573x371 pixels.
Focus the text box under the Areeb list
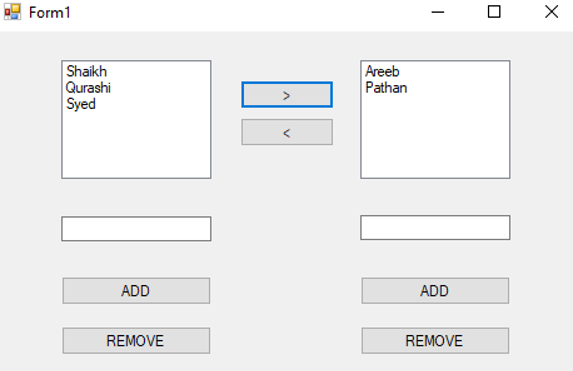(435, 228)
